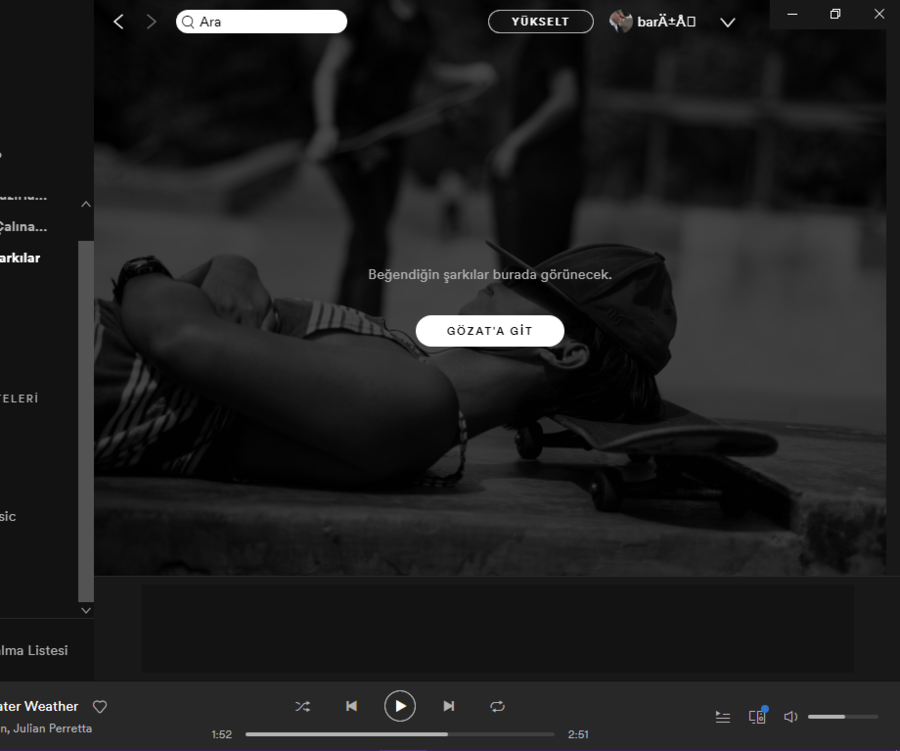This screenshot has height=751, width=900.
Task: Focus the Ara search field
Action: click(267, 22)
